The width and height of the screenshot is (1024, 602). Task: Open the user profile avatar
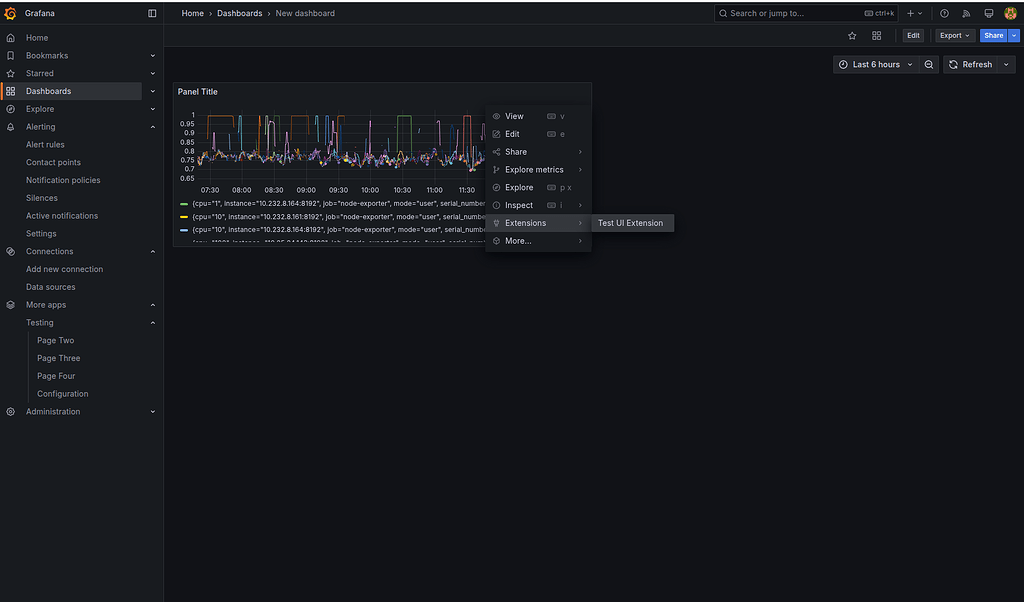[x=1011, y=13]
